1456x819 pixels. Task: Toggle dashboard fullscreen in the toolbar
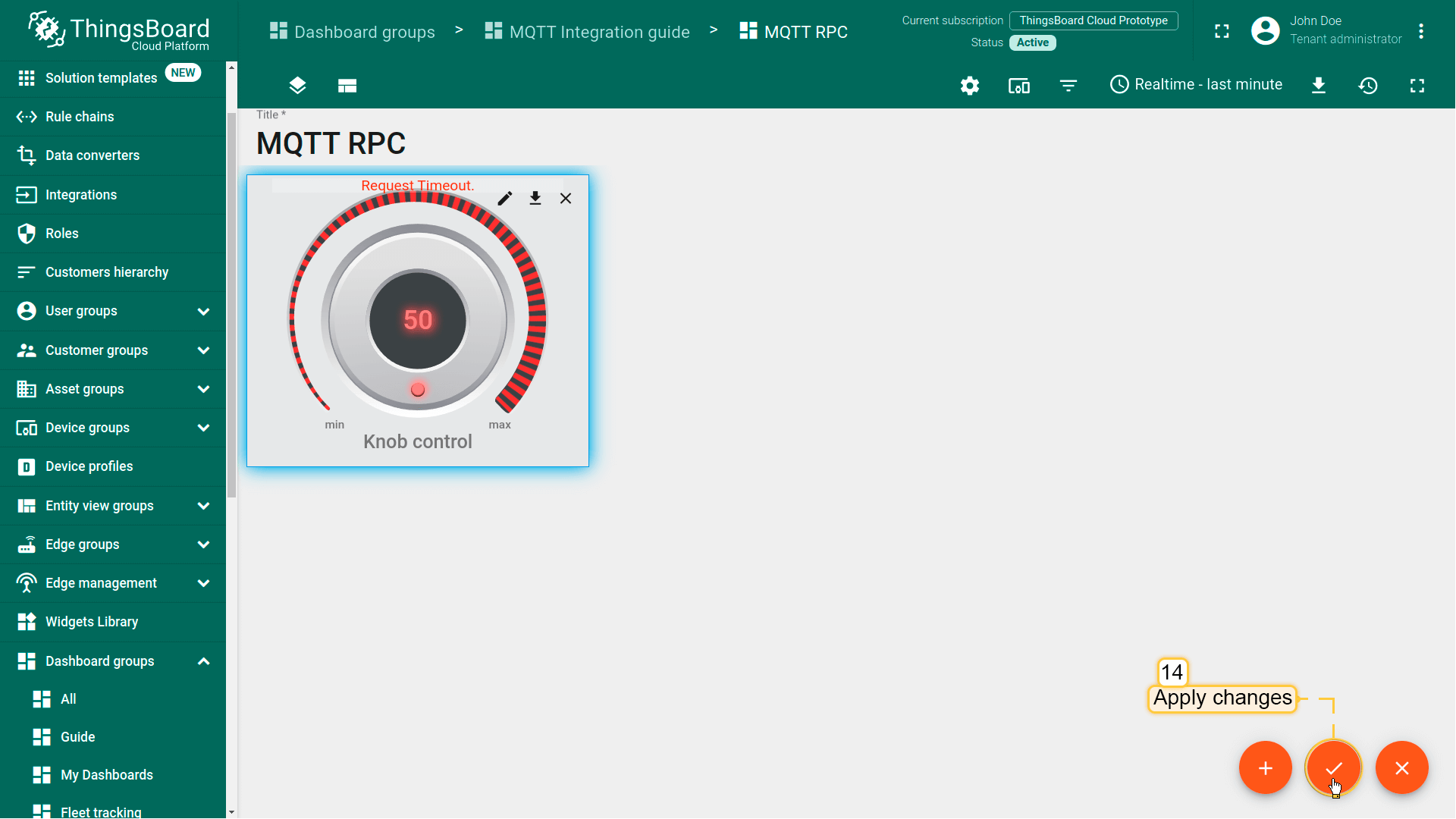(1417, 86)
